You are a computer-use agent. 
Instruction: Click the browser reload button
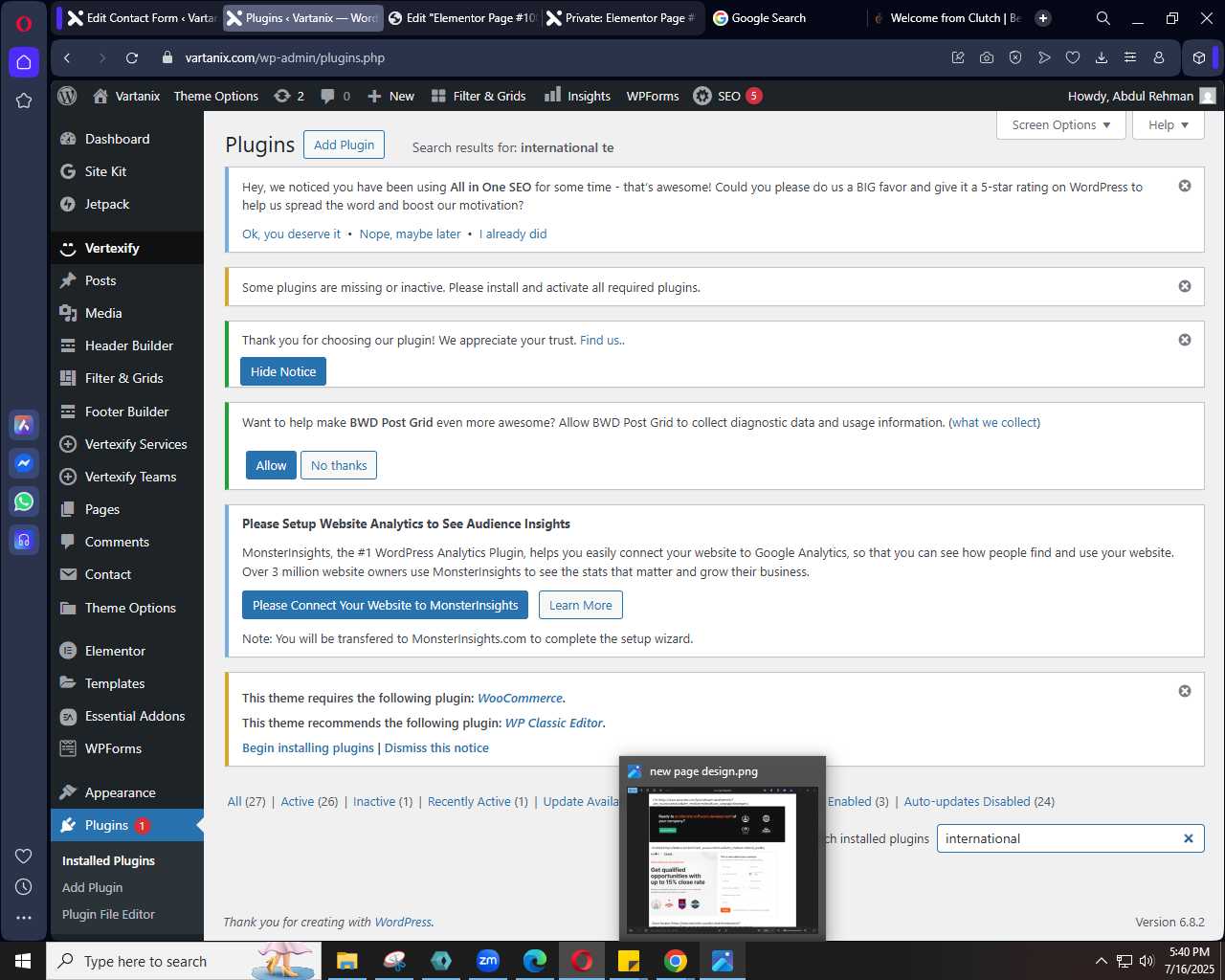[132, 57]
